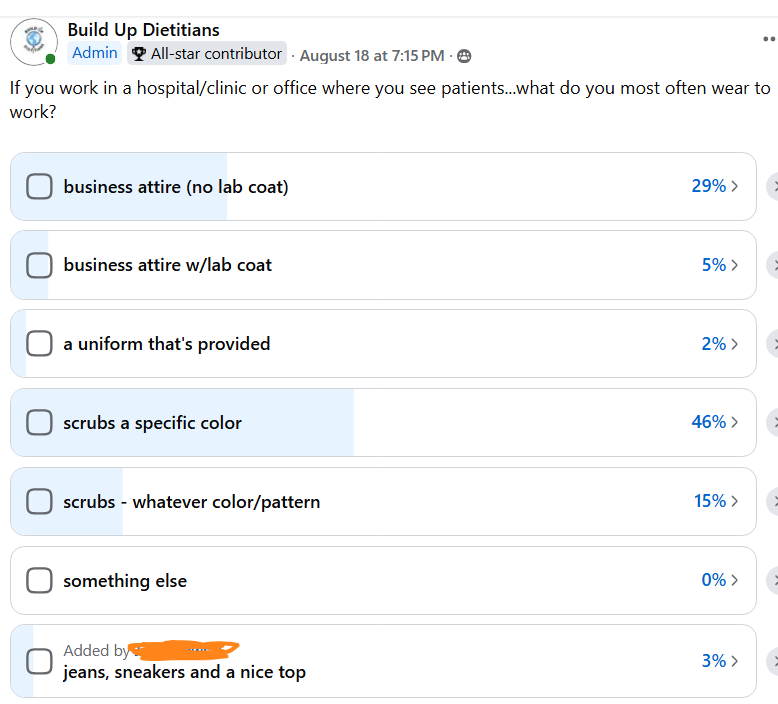The image size is (778, 704).
Task: Select the something else checkbox
Action: pyautogui.click(x=39, y=580)
